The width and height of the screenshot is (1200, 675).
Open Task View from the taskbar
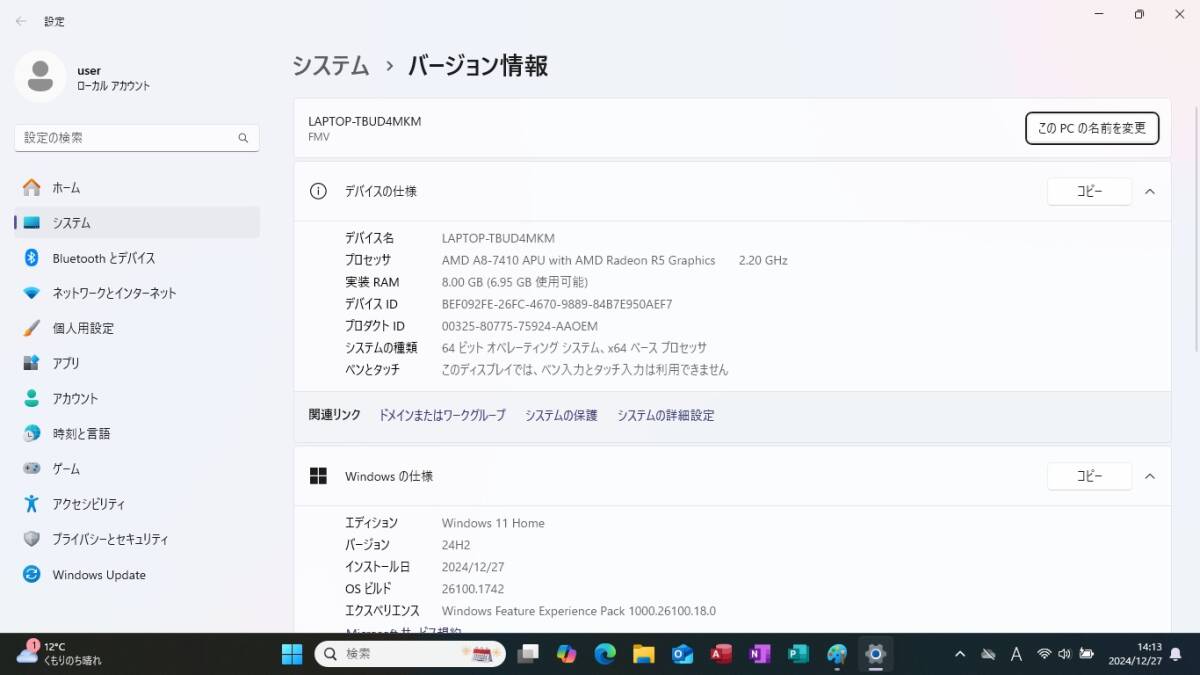528,654
